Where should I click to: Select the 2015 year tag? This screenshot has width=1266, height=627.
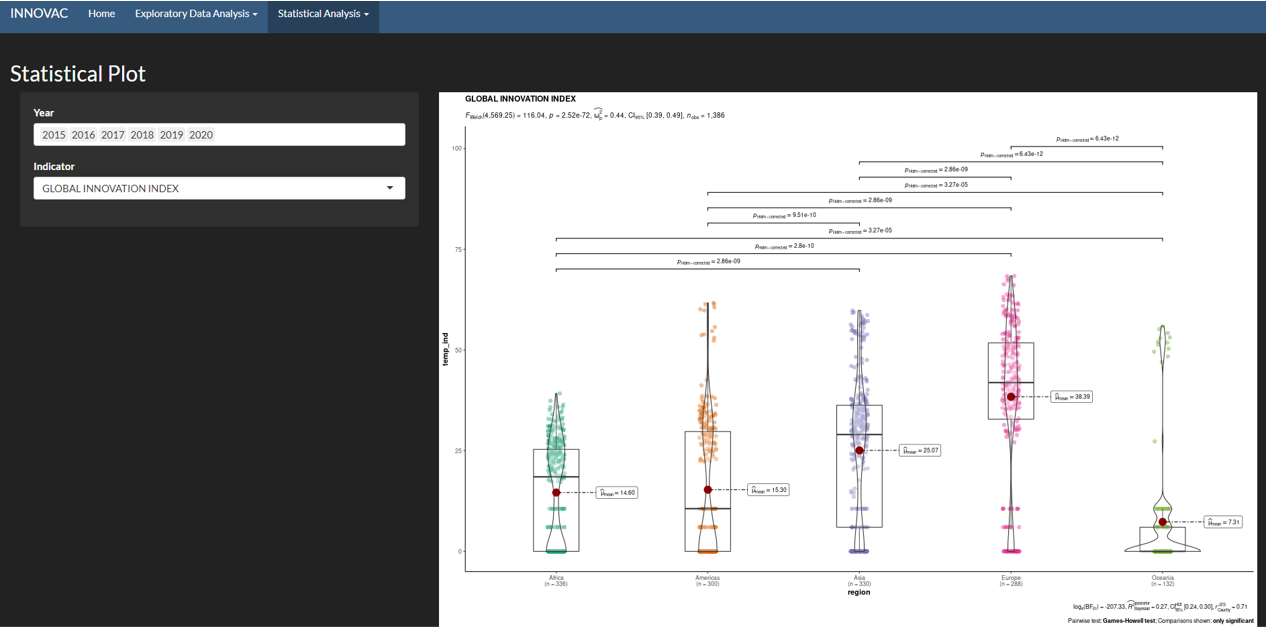click(54, 135)
